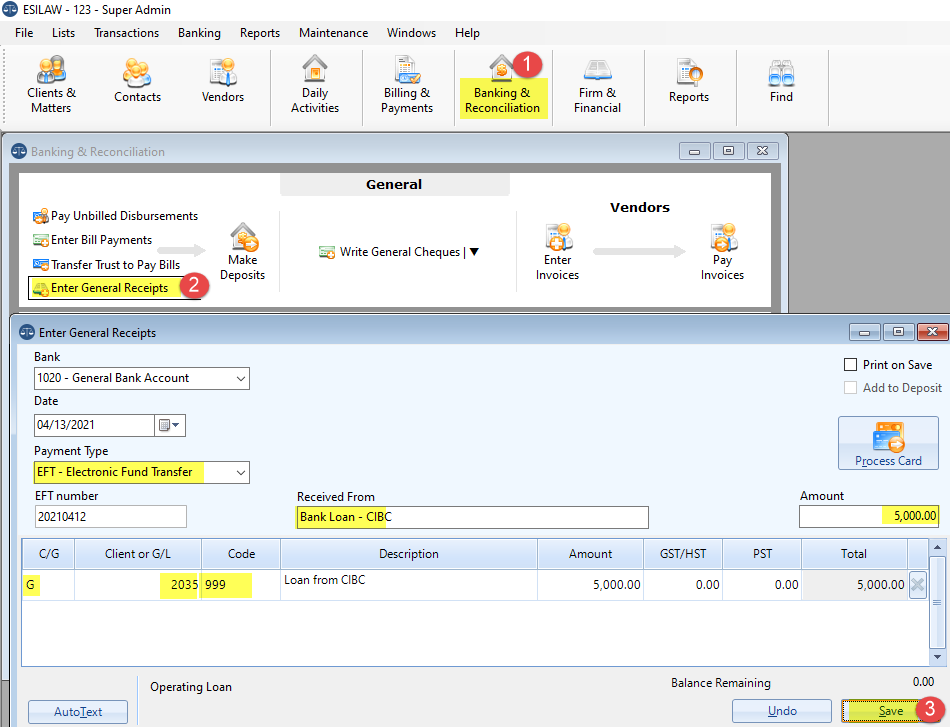Click the Undo button

tap(782, 711)
